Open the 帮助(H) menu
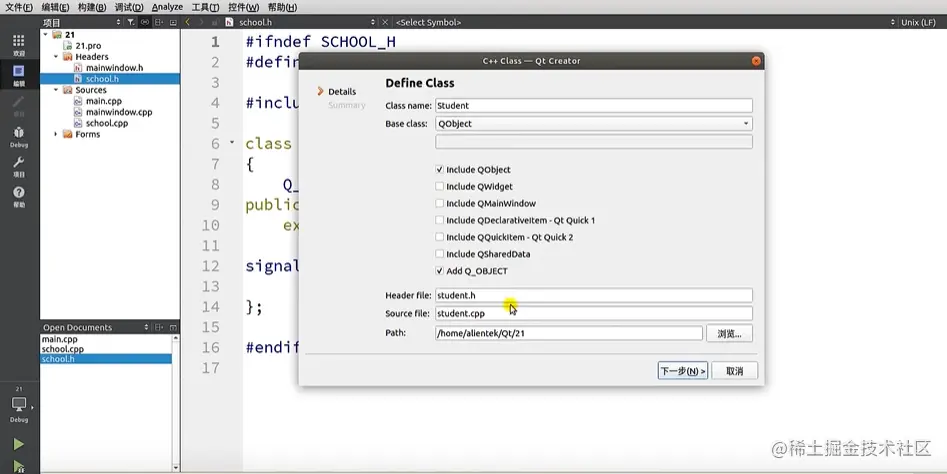947x474 pixels. [x=282, y=7]
